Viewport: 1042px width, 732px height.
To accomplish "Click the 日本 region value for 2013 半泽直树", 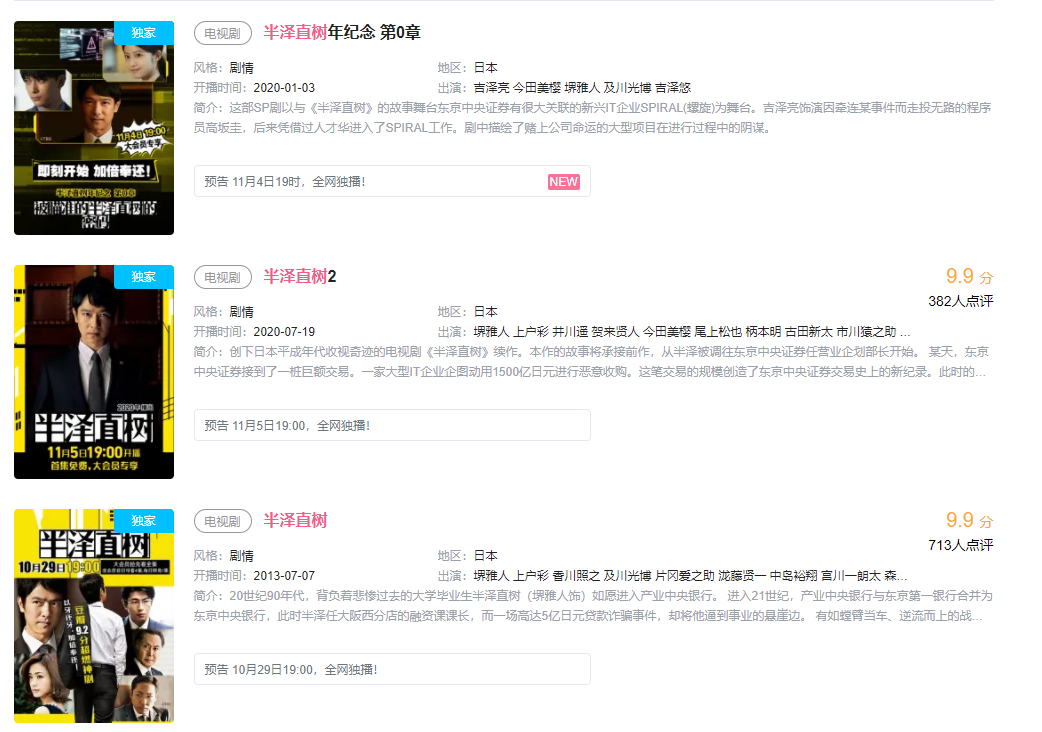I will pos(485,555).
